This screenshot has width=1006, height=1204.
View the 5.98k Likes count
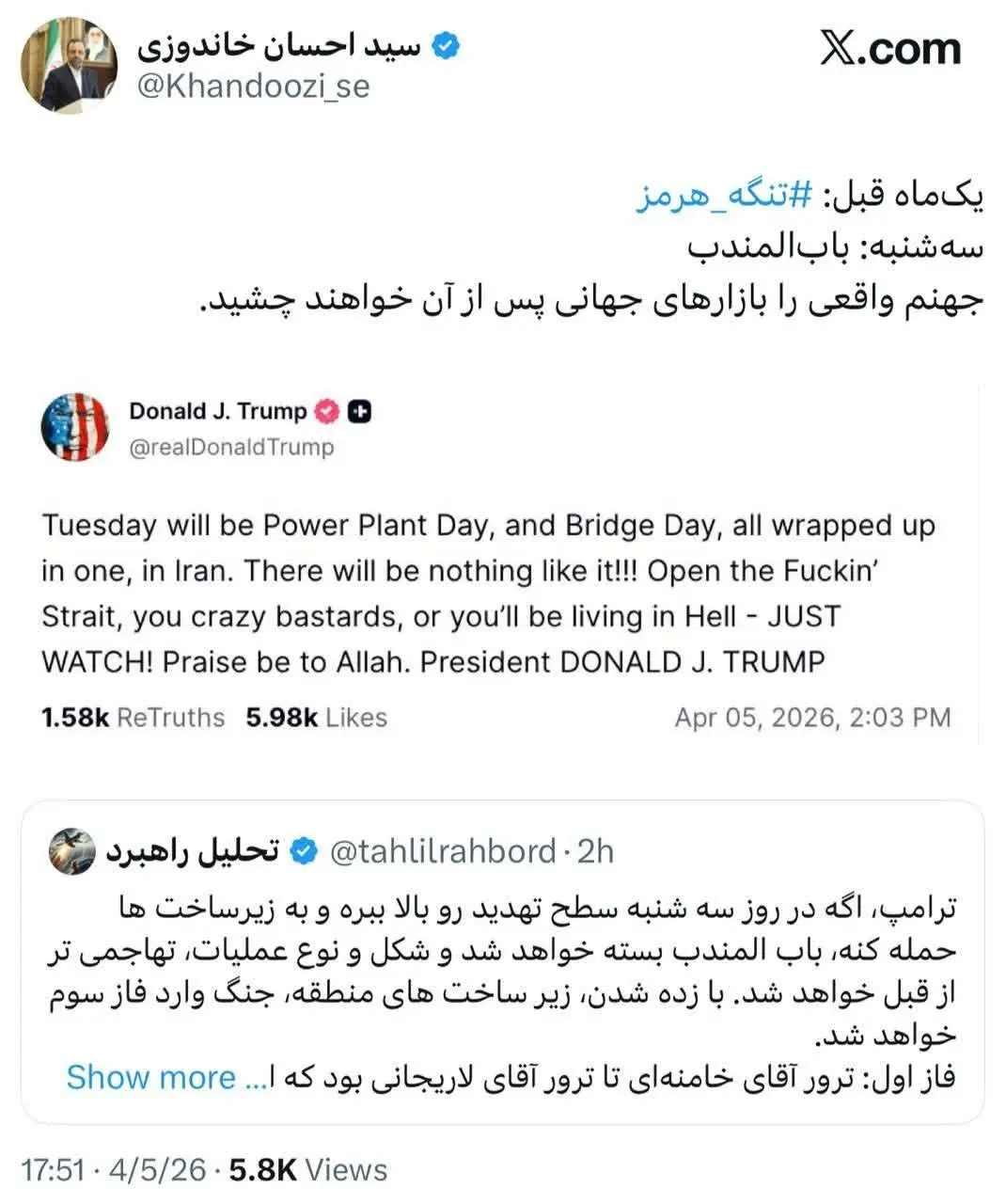tap(316, 718)
